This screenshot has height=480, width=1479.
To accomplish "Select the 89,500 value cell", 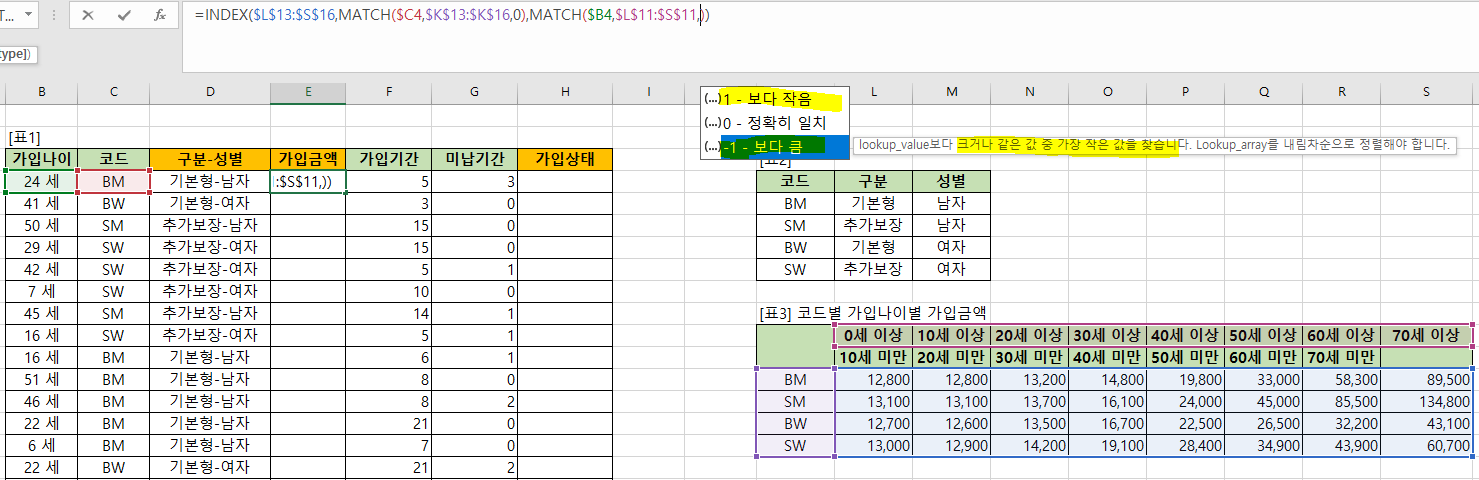I will coord(1425,379).
